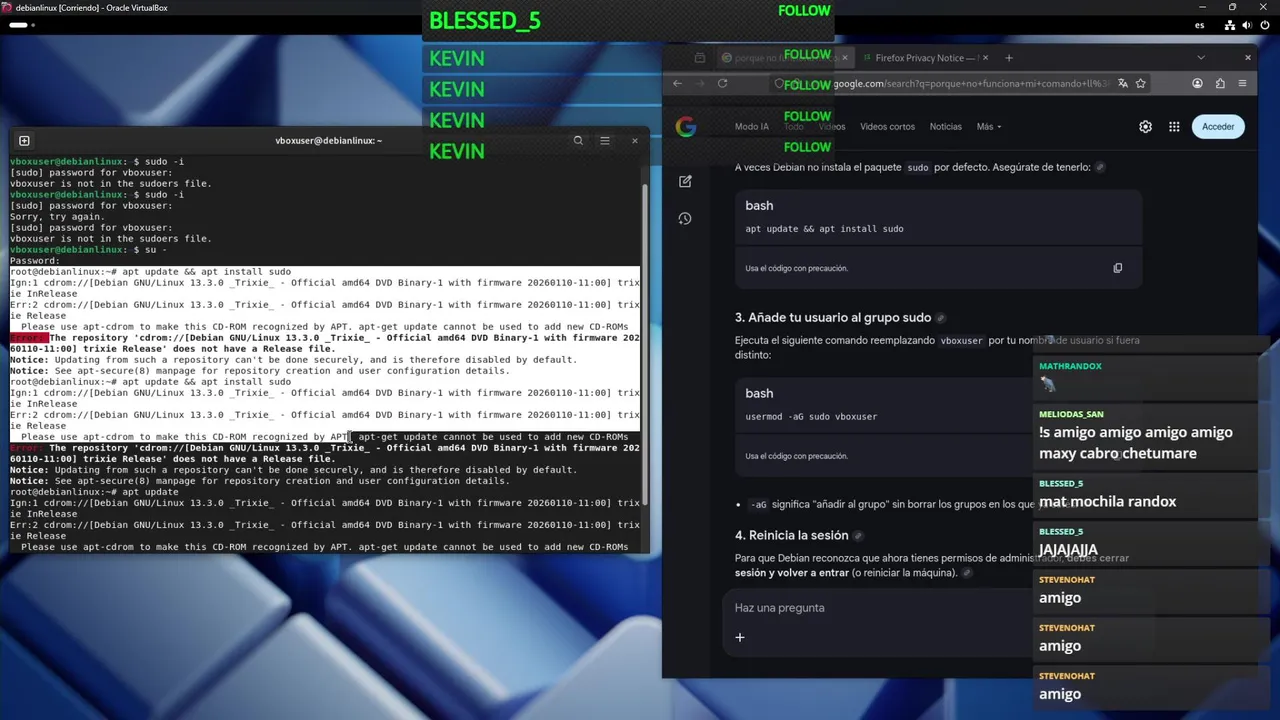Select the Firefox Privacy Notice tab
1280x720 pixels.
923,58
